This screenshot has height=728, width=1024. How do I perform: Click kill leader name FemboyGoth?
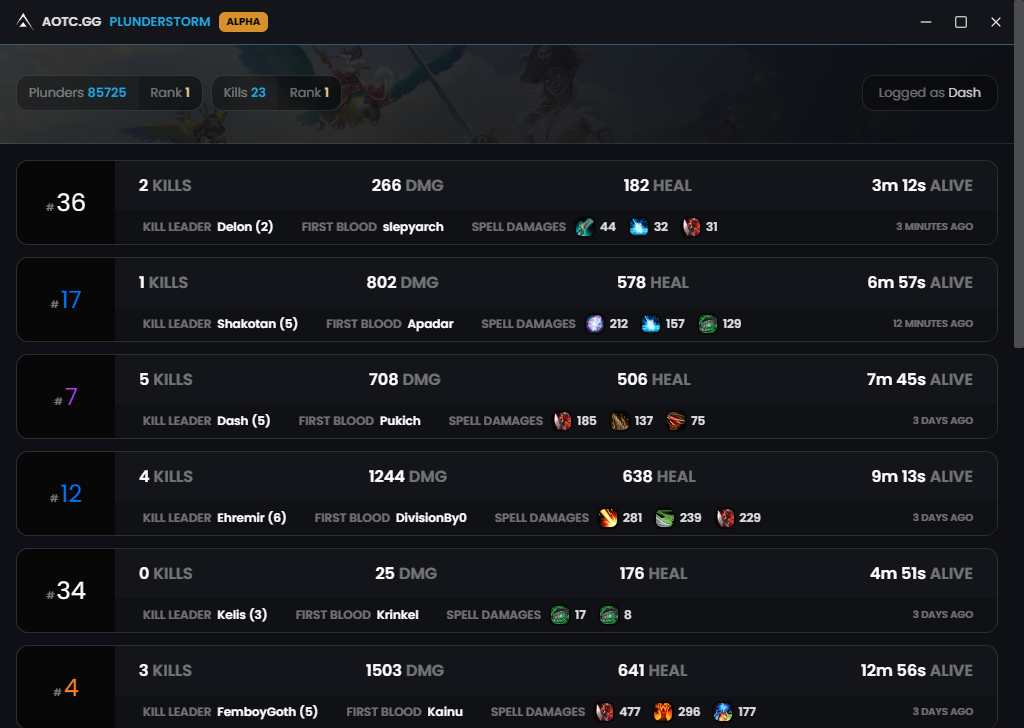point(257,712)
